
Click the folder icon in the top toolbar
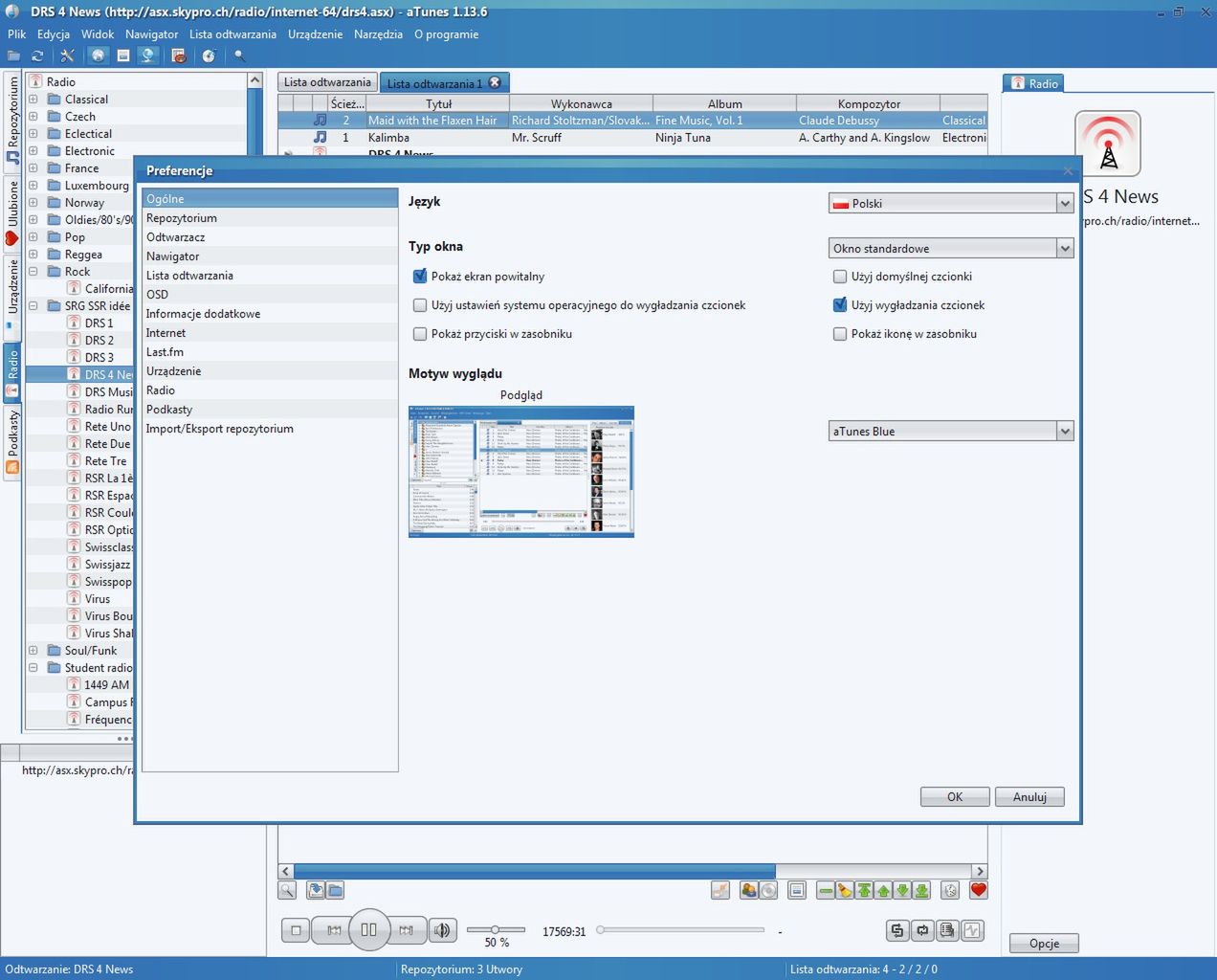click(13, 56)
